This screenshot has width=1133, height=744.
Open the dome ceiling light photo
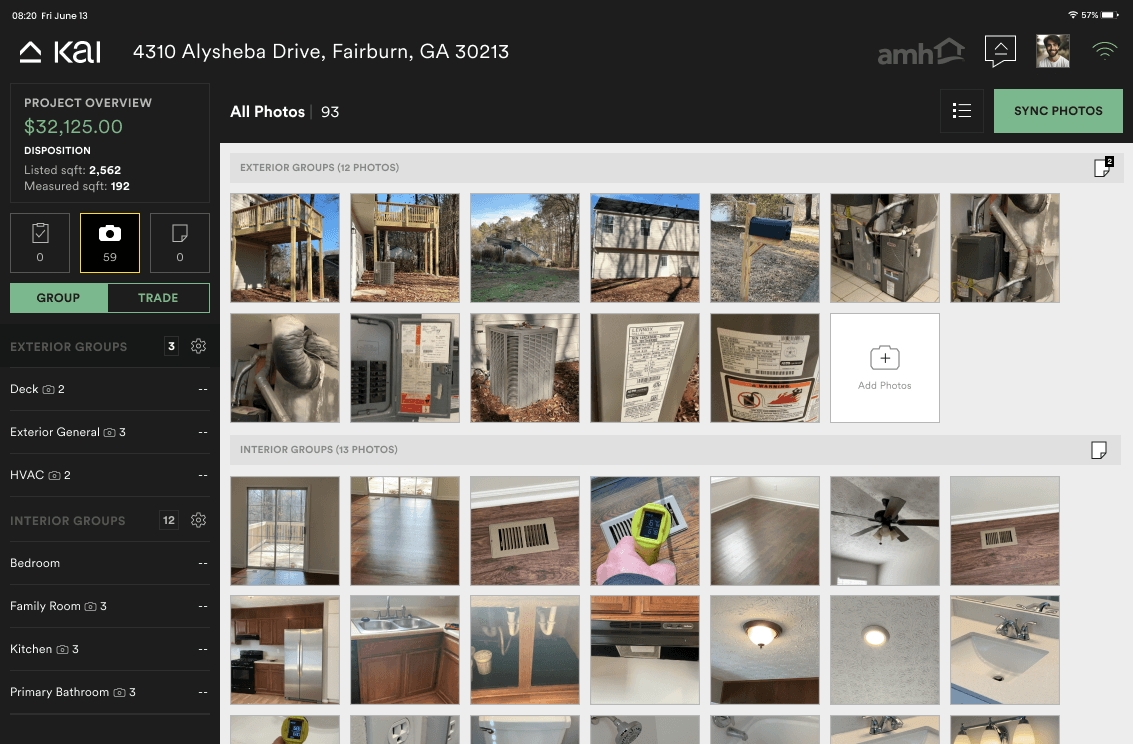pyautogui.click(x=764, y=650)
